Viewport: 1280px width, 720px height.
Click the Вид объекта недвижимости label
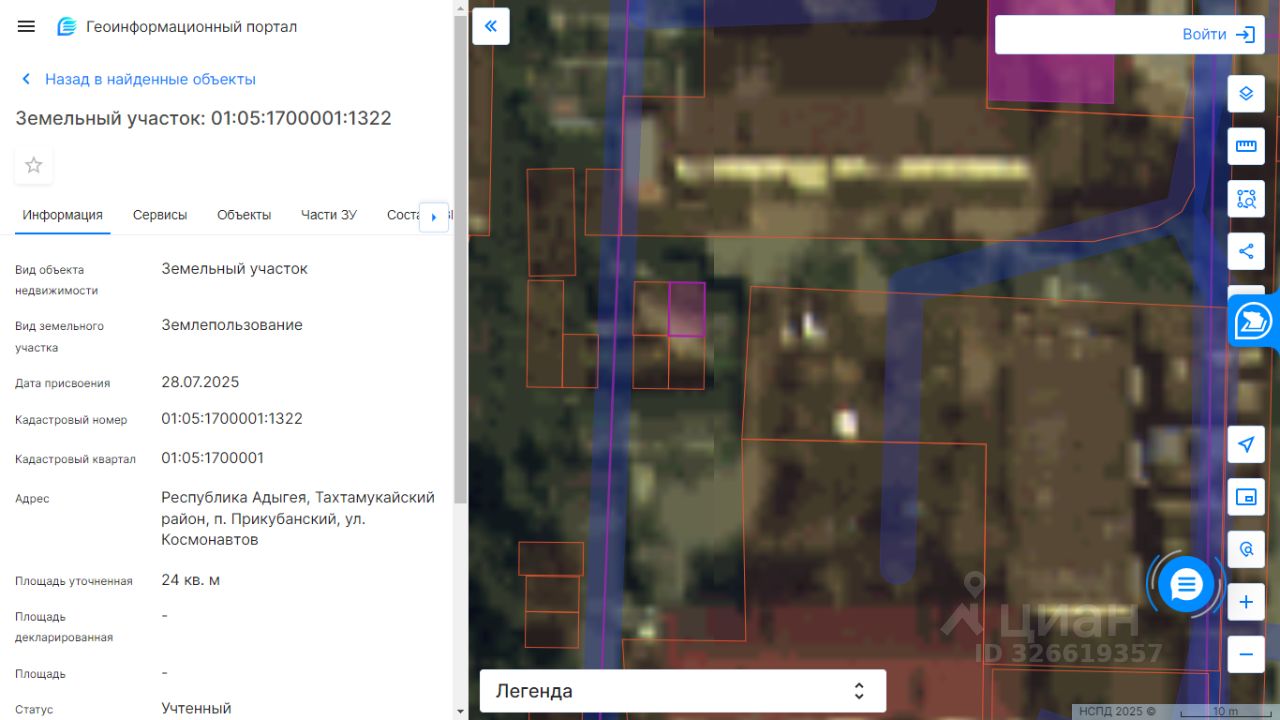[56, 280]
